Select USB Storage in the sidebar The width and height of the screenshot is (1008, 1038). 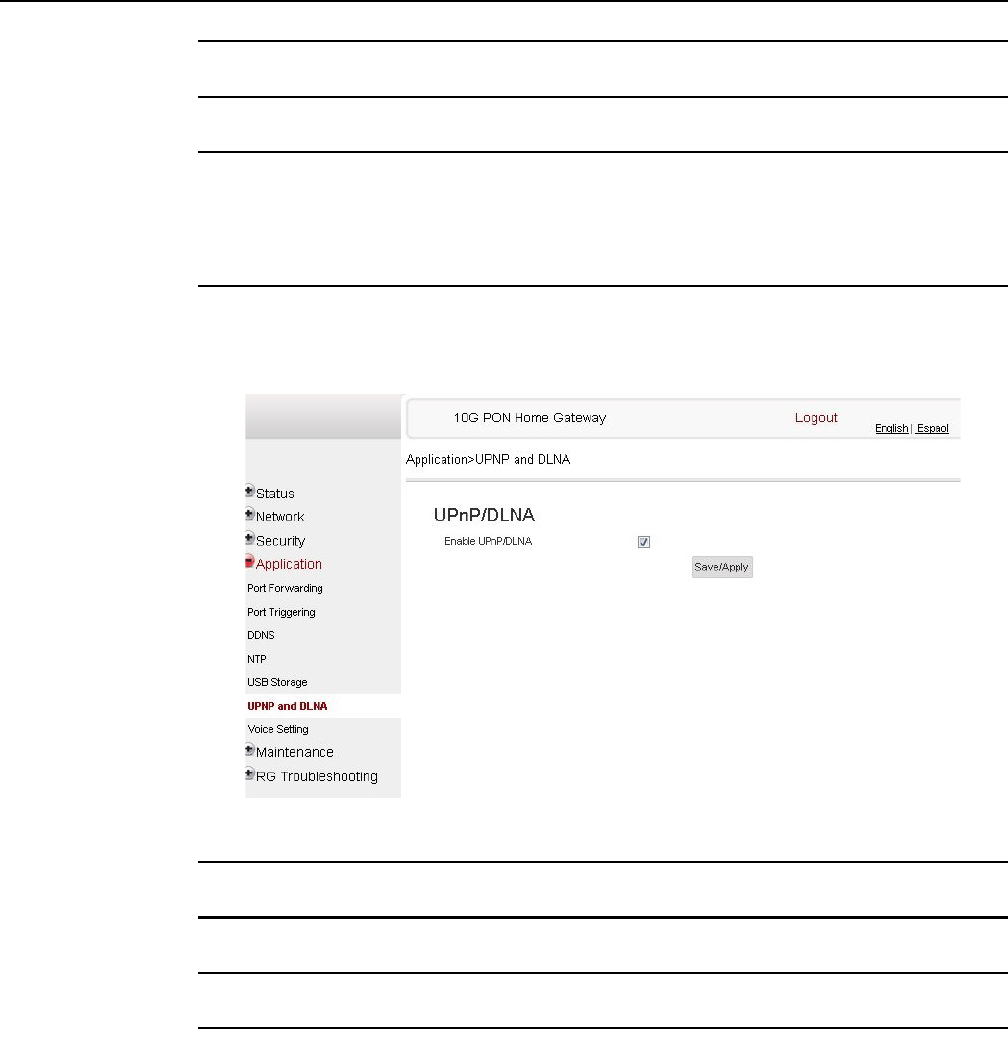(277, 683)
